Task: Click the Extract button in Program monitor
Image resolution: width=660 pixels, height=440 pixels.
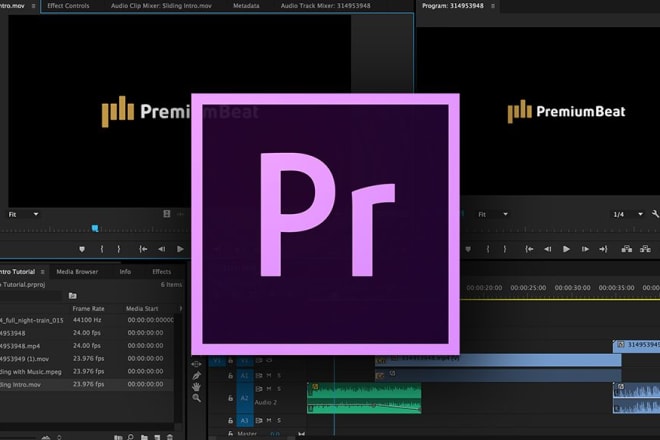Action: click(645, 249)
